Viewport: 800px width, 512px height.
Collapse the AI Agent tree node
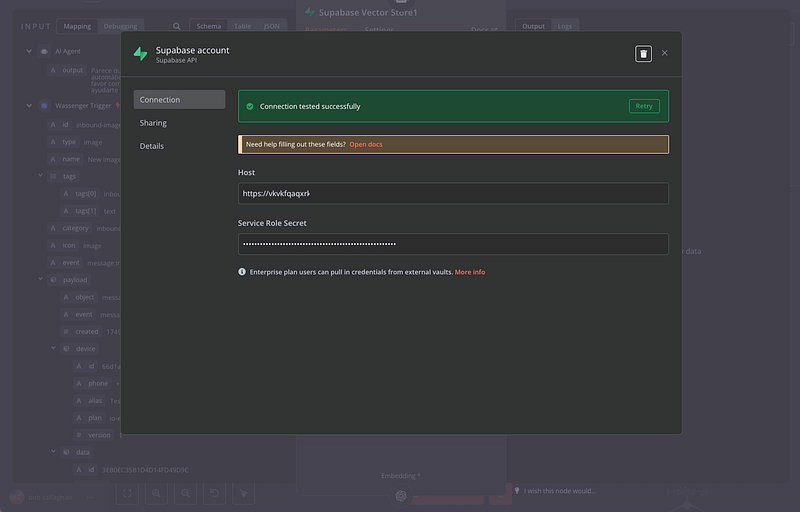28,50
